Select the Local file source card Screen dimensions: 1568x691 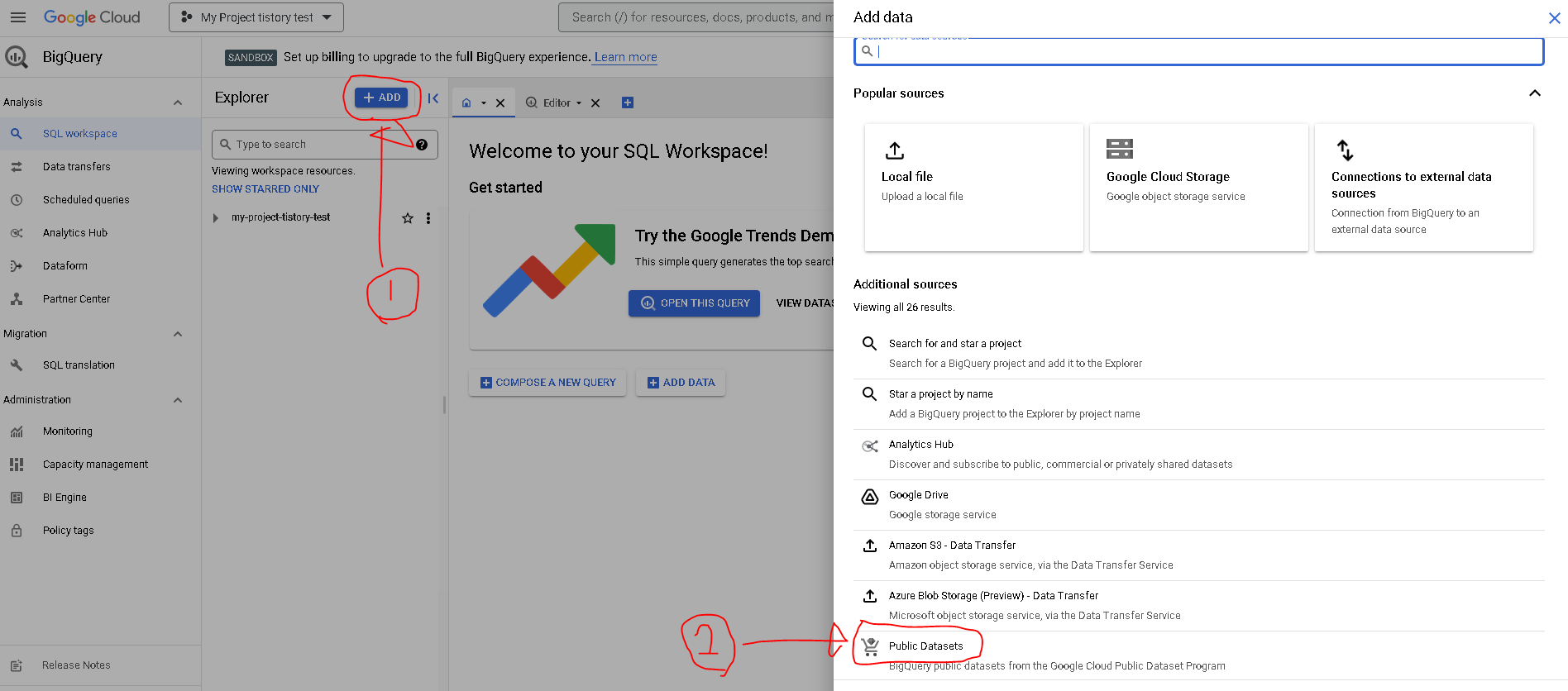[974, 188]
